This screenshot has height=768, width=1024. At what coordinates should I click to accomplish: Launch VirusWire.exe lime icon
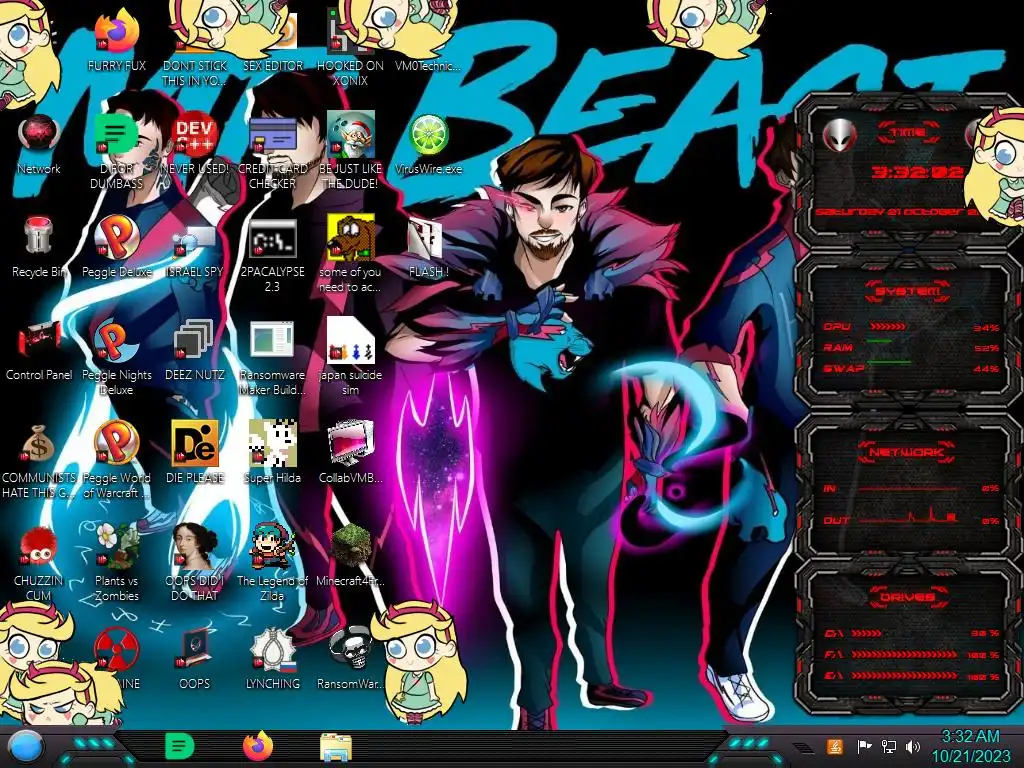(x=428, y=135)
